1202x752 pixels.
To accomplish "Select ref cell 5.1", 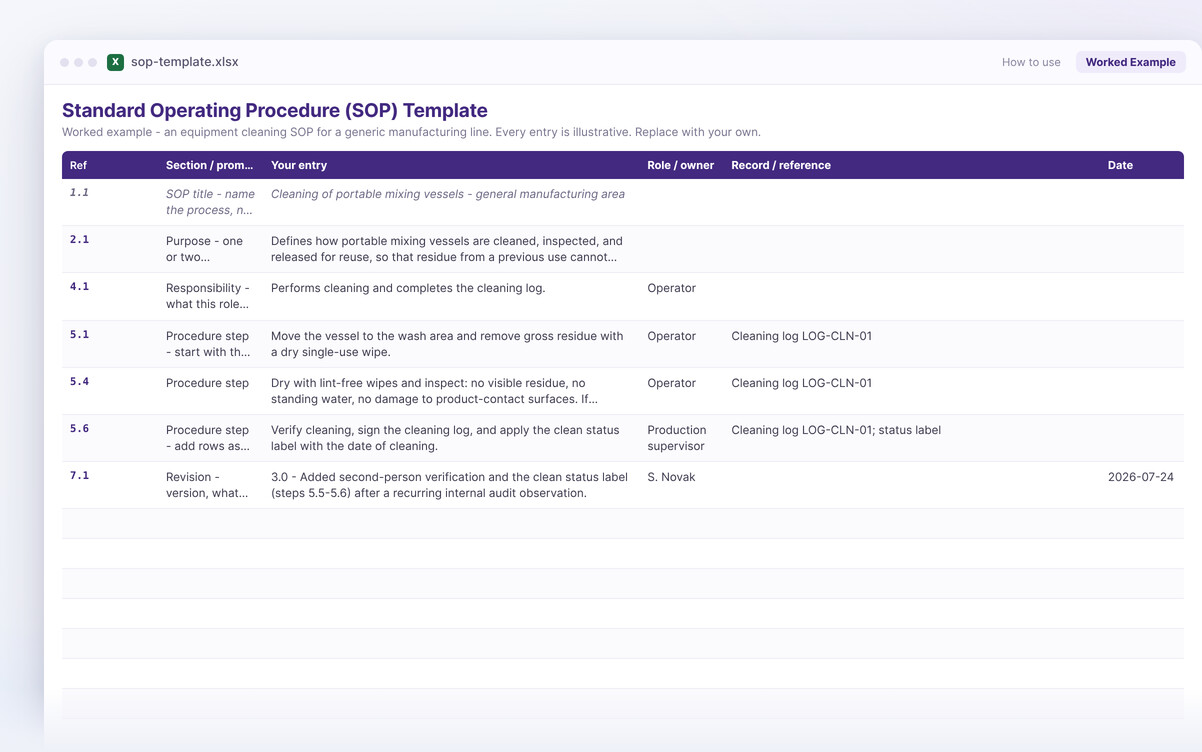I will click(x=79, y=334).
